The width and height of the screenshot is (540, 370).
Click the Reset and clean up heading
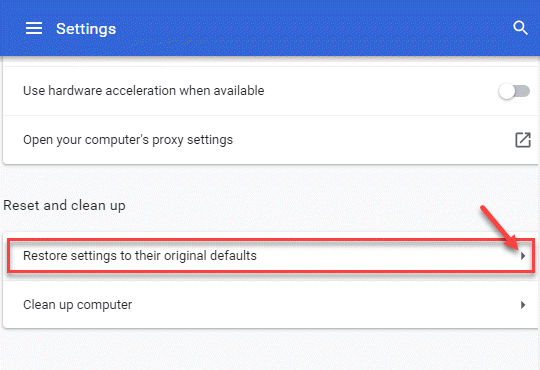pyautogui.click(x=64, y=206)
